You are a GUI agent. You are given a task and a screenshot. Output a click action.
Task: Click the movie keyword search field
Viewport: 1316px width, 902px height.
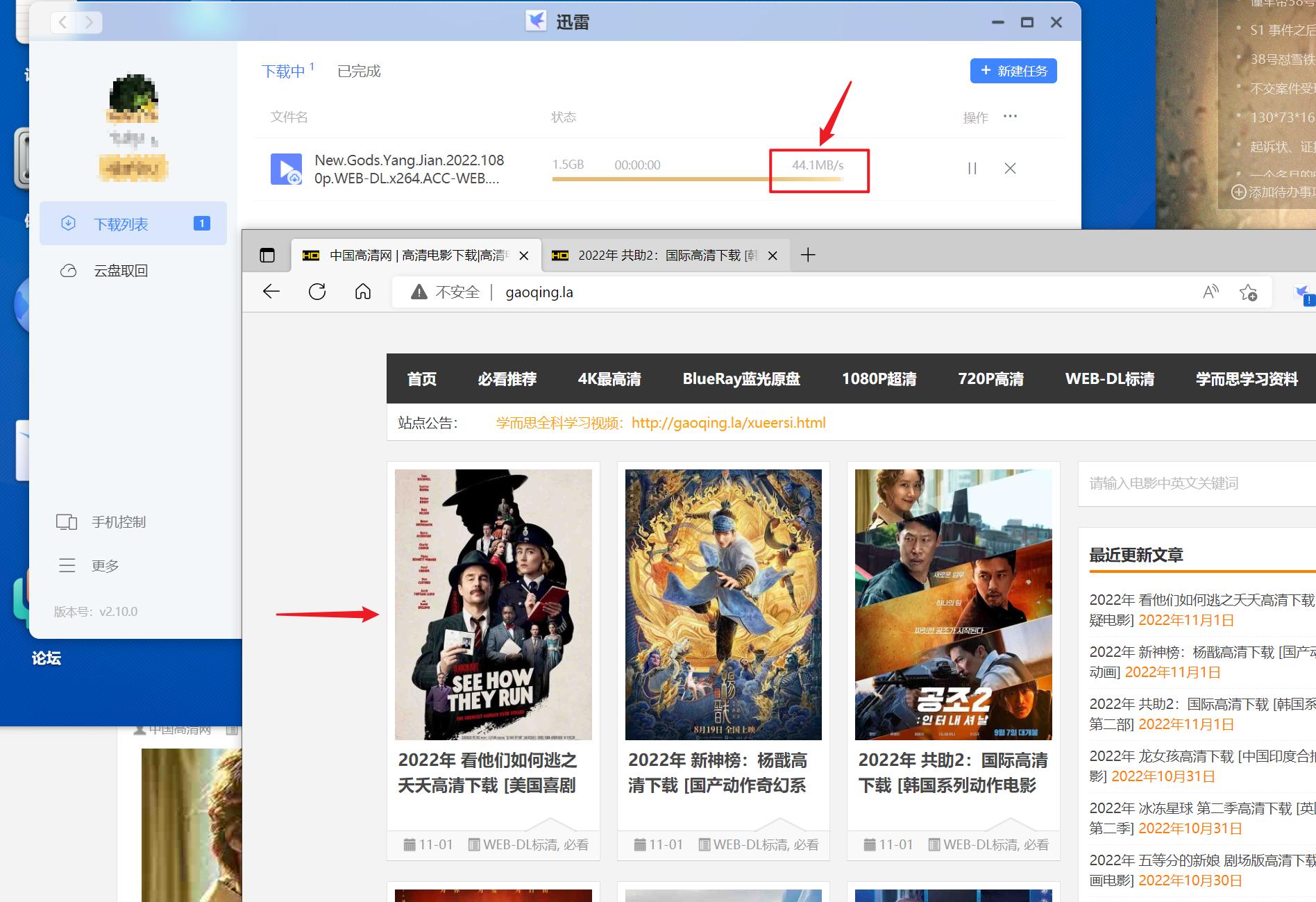[1195, 483]
